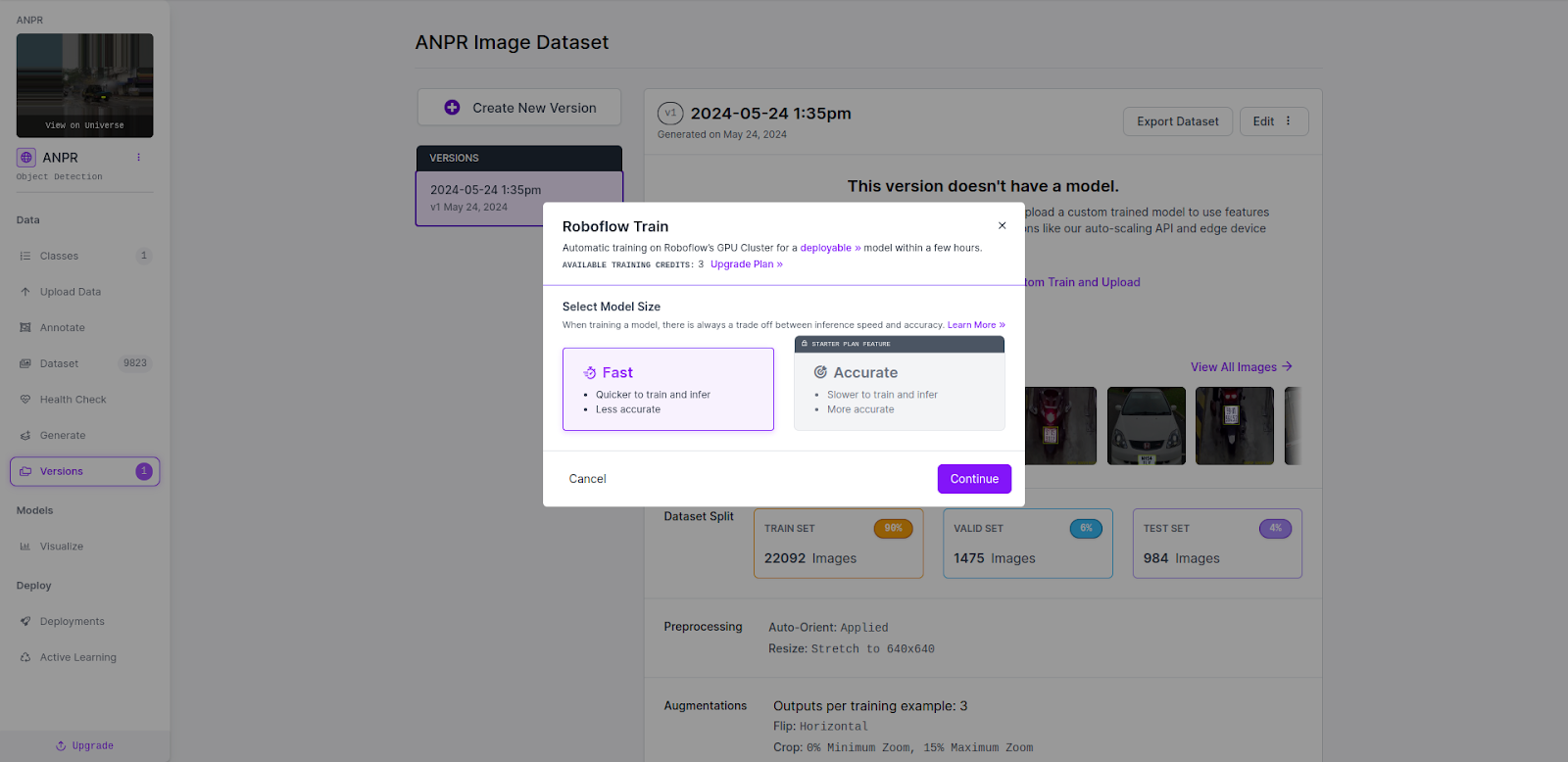Open Versions in the sidebar
Image resolution: width=1568 pixels, height=762 pixels.
coord(85,471)
